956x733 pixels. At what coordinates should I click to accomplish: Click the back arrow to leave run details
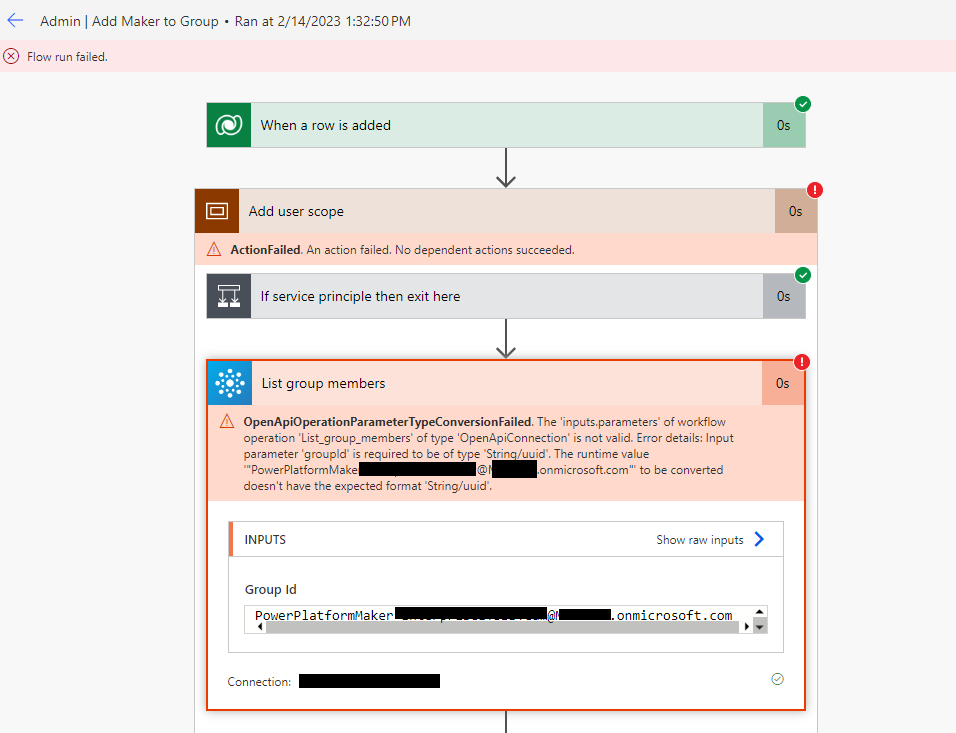[15, 20]
